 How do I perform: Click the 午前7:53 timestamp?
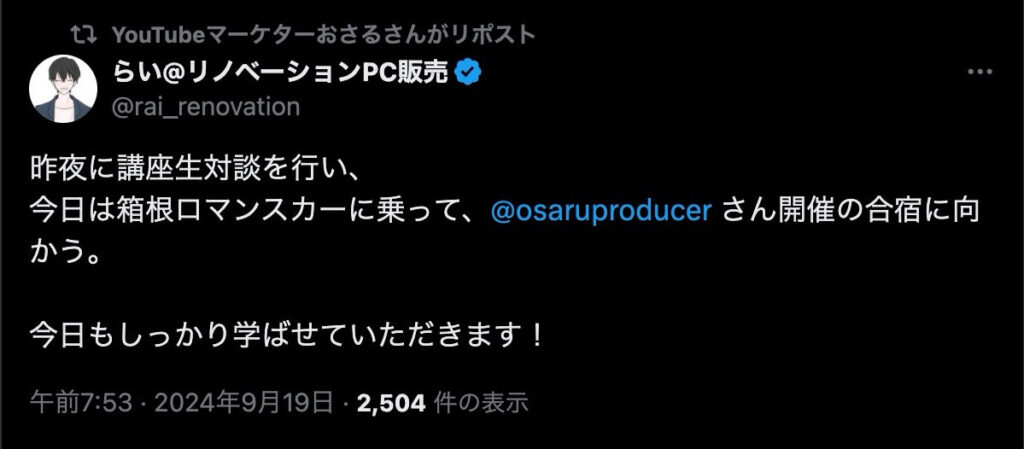(x=68, y=403)
